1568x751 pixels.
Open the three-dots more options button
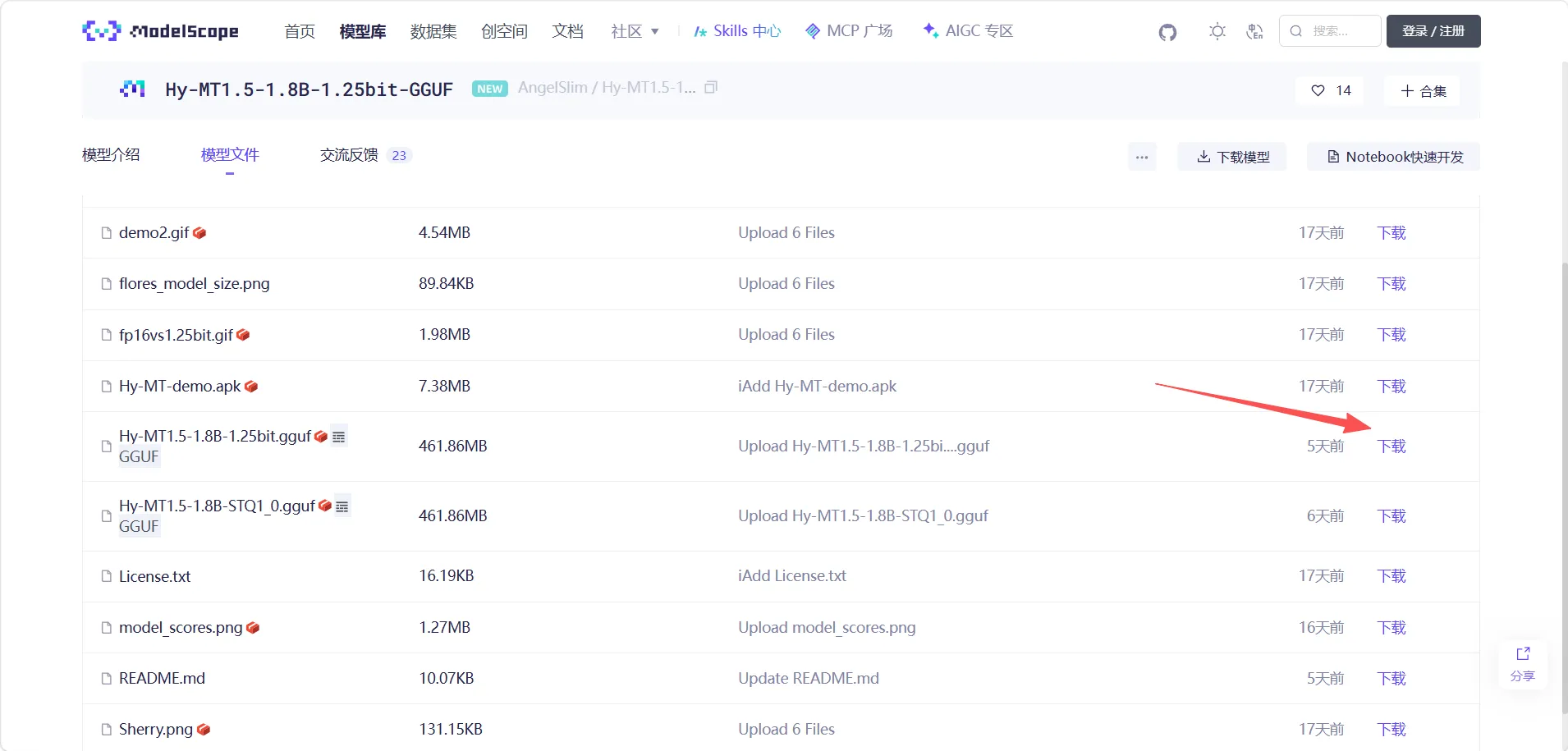(1142, 157)
